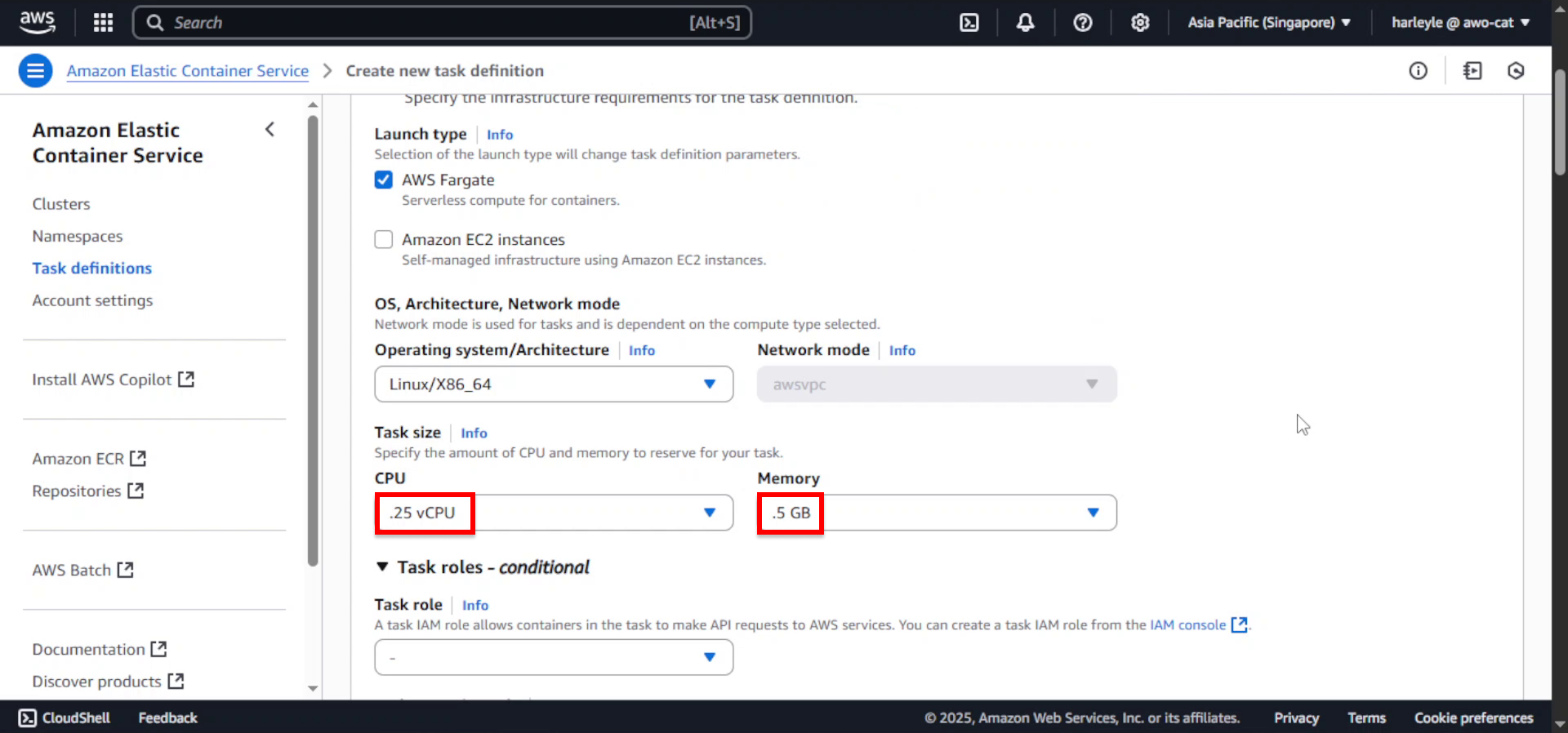
Task: Open the Operating system/Architecture dropdown
Action: [x=554, y=384]
